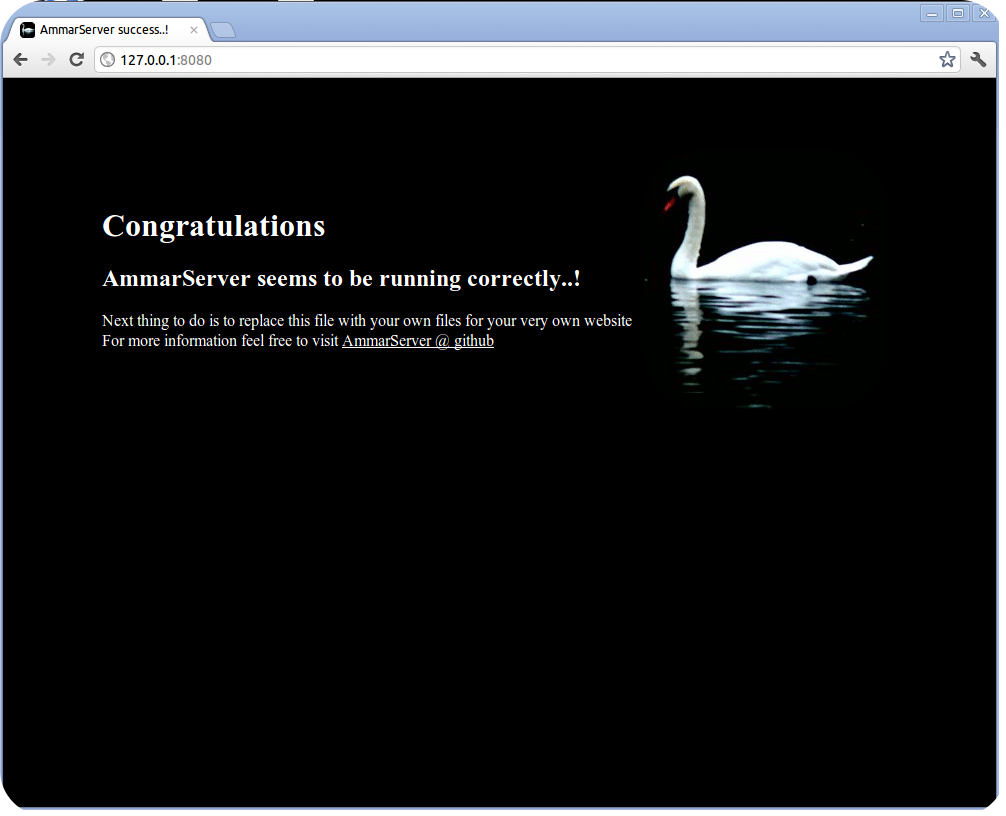Open a new tab
Image resolution: width=1006 pixels, height=816 pixels.
223,30
